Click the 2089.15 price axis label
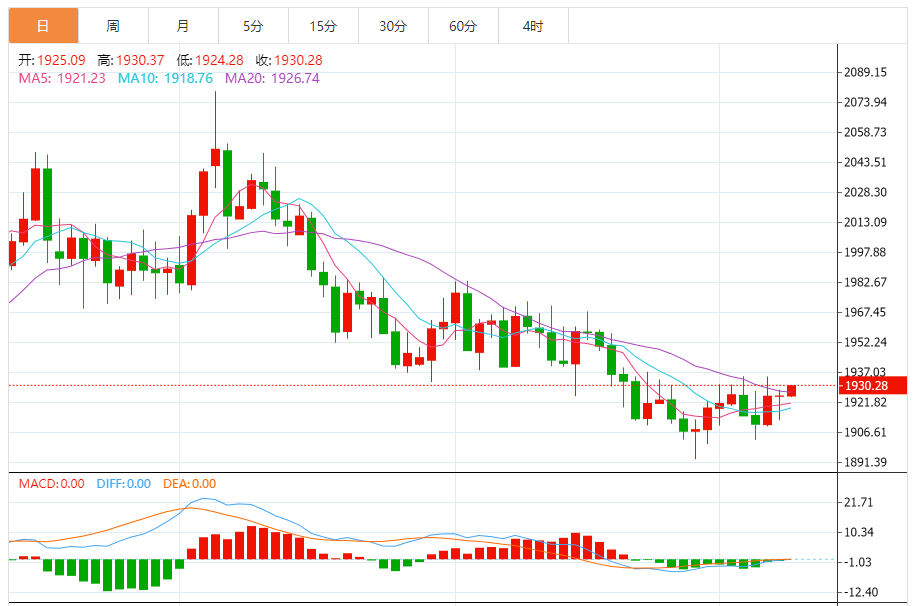 (x=866, y=72)
